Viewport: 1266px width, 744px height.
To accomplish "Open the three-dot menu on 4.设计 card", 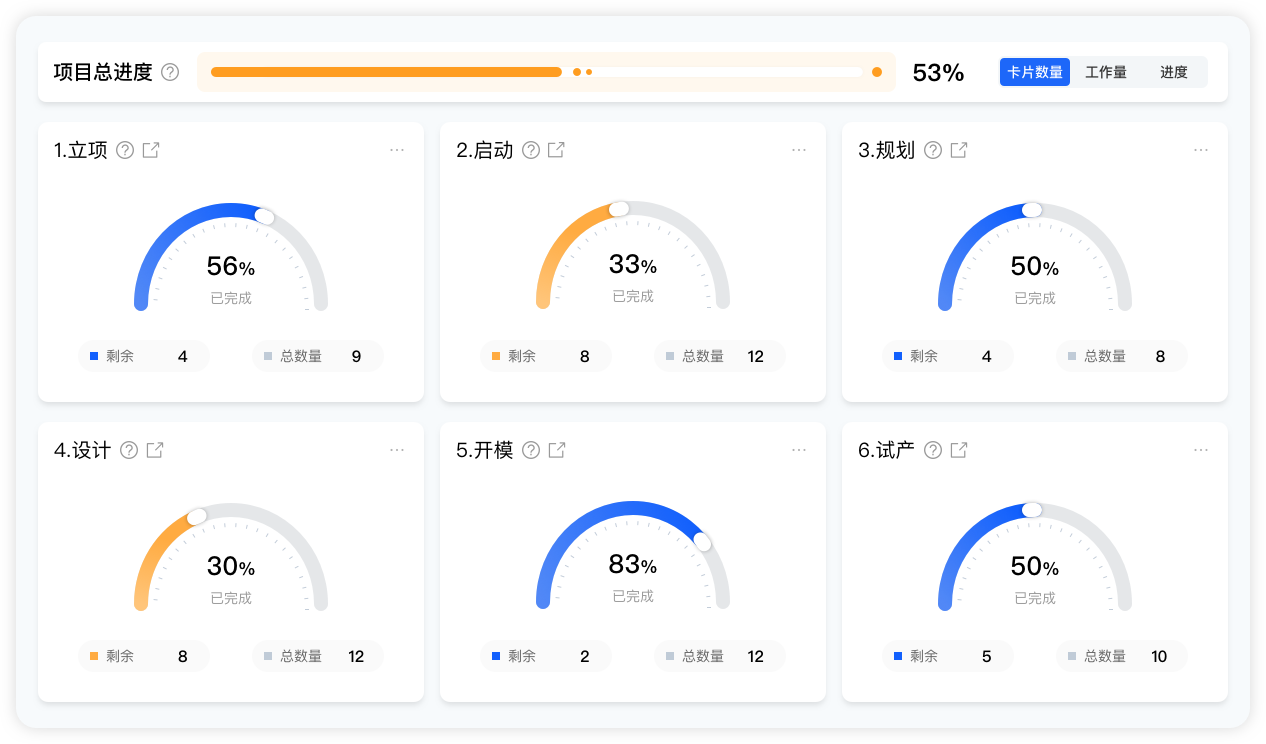I will [397, 450].
